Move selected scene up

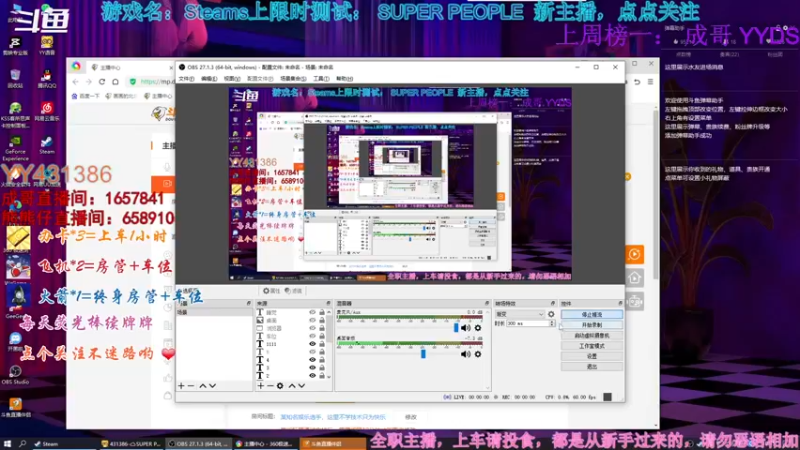pyautogui.click(x=203, y=386)
